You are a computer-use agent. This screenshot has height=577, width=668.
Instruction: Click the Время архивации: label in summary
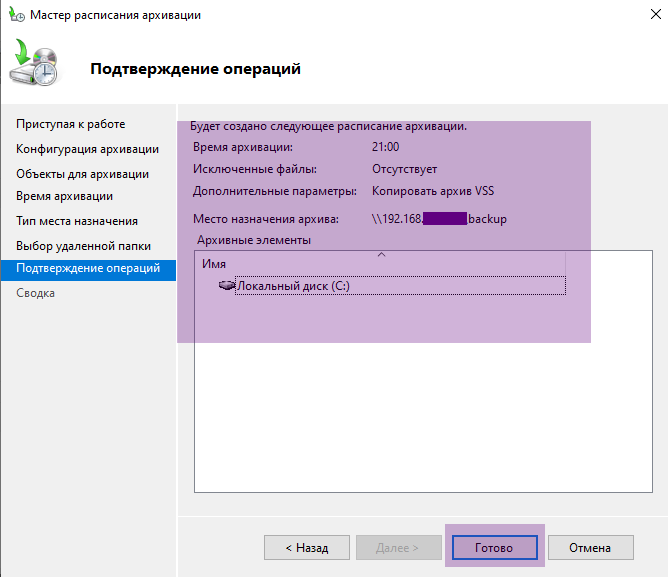pos(243,147)
